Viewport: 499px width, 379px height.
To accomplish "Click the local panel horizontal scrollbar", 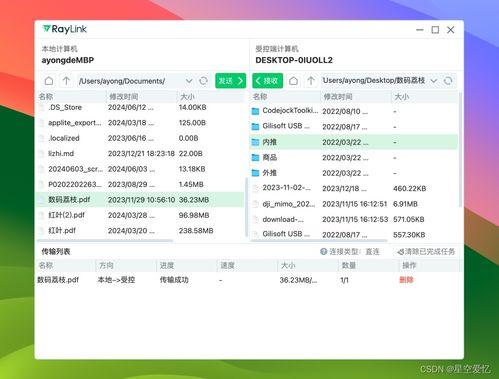I will click(x=105, y=240).
